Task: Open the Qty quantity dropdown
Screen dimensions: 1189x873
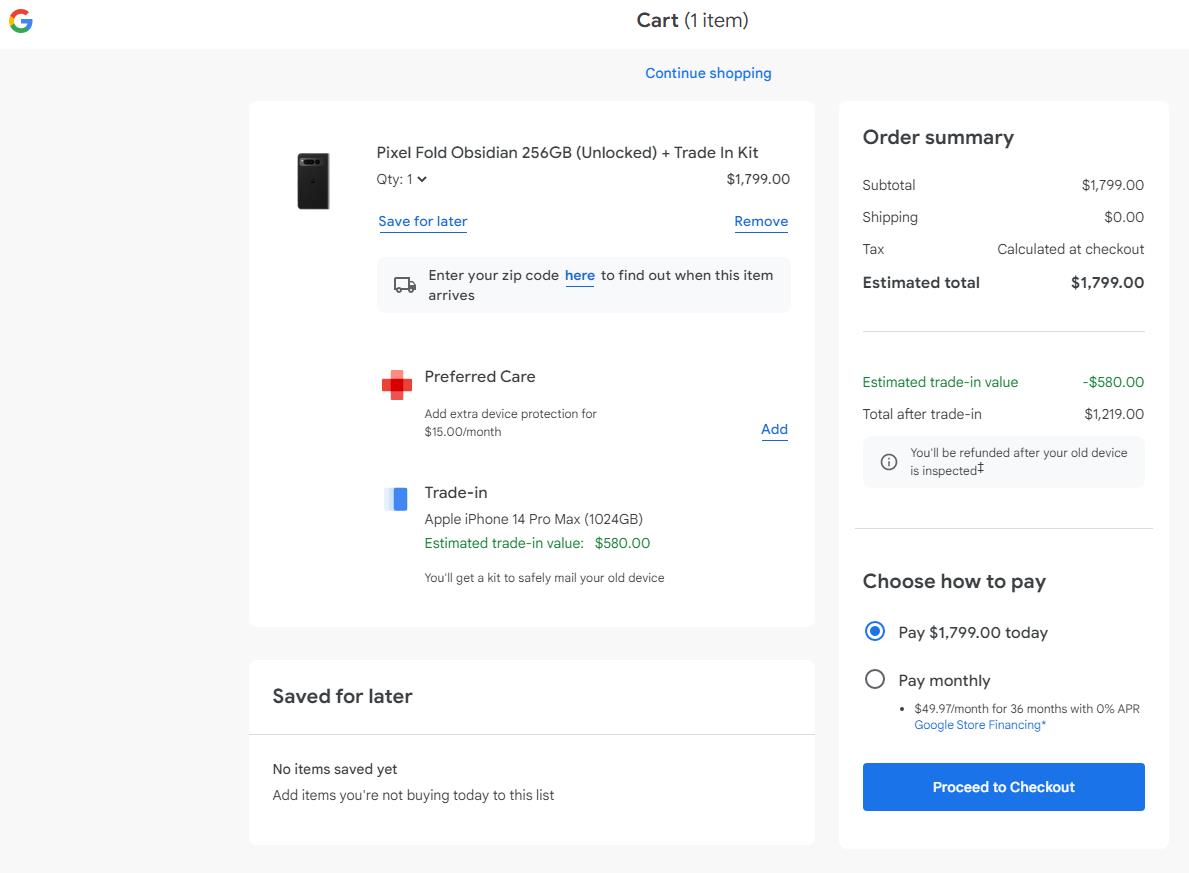Action: pyautogui.click(x=403, y=180)
